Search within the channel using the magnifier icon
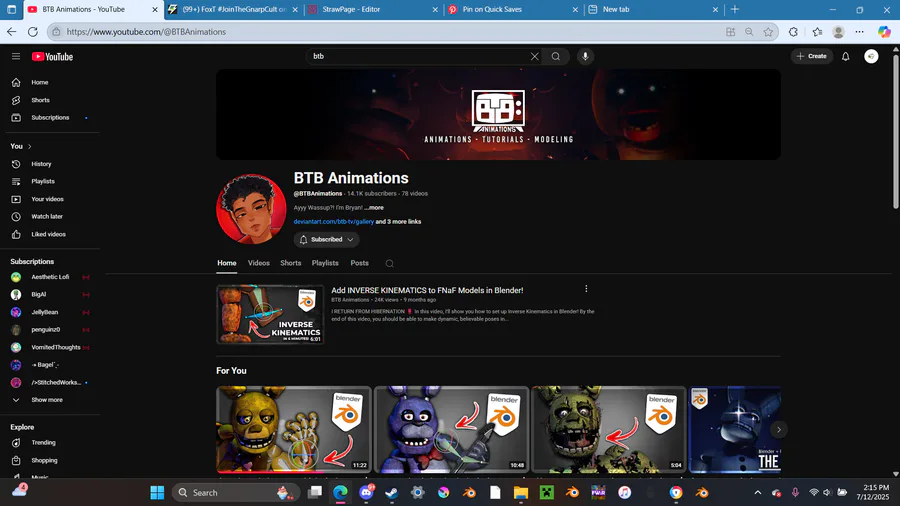The image size is (900, 506). coord(389,263)
